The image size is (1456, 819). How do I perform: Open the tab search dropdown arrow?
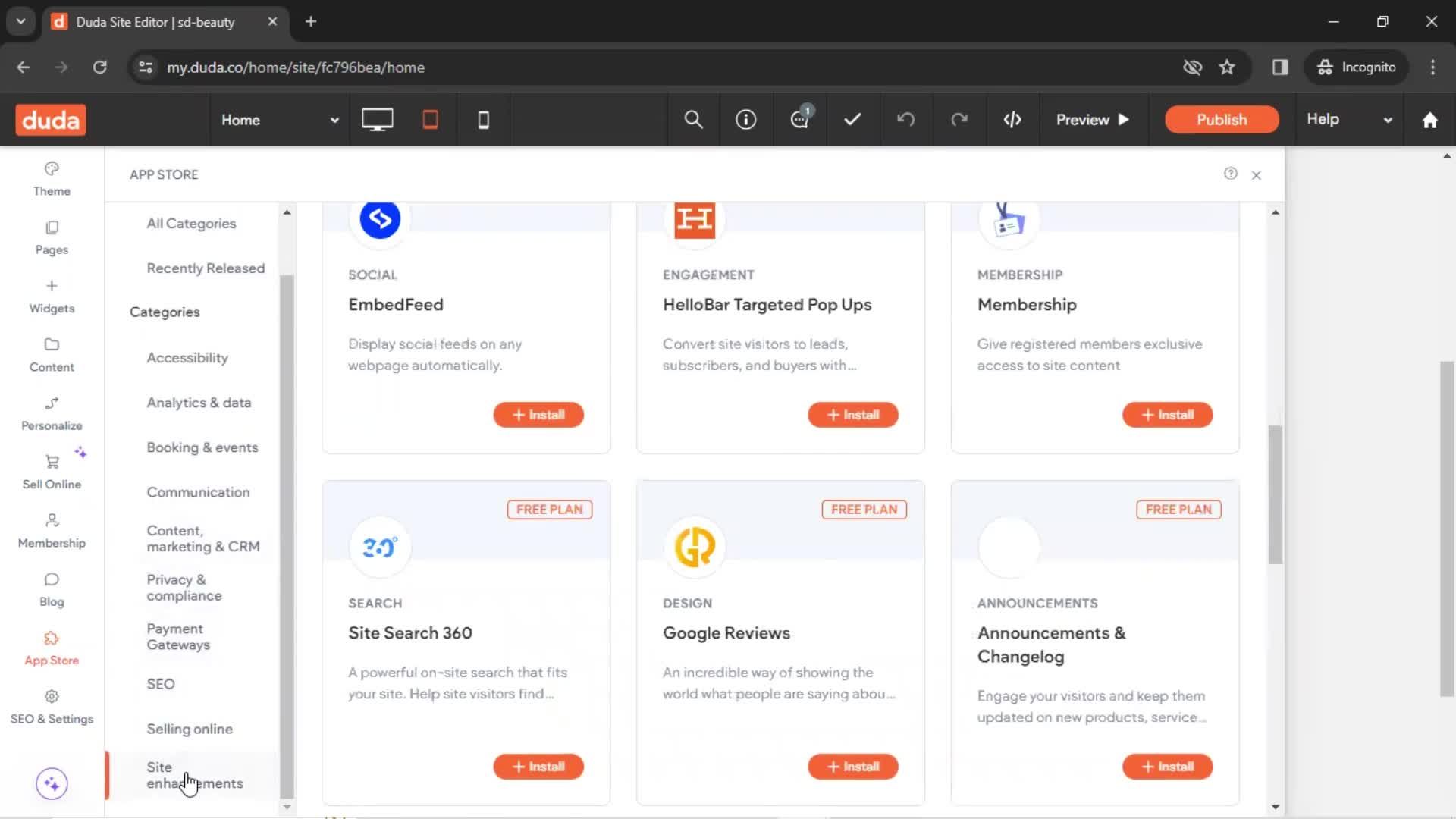point(20,21)
